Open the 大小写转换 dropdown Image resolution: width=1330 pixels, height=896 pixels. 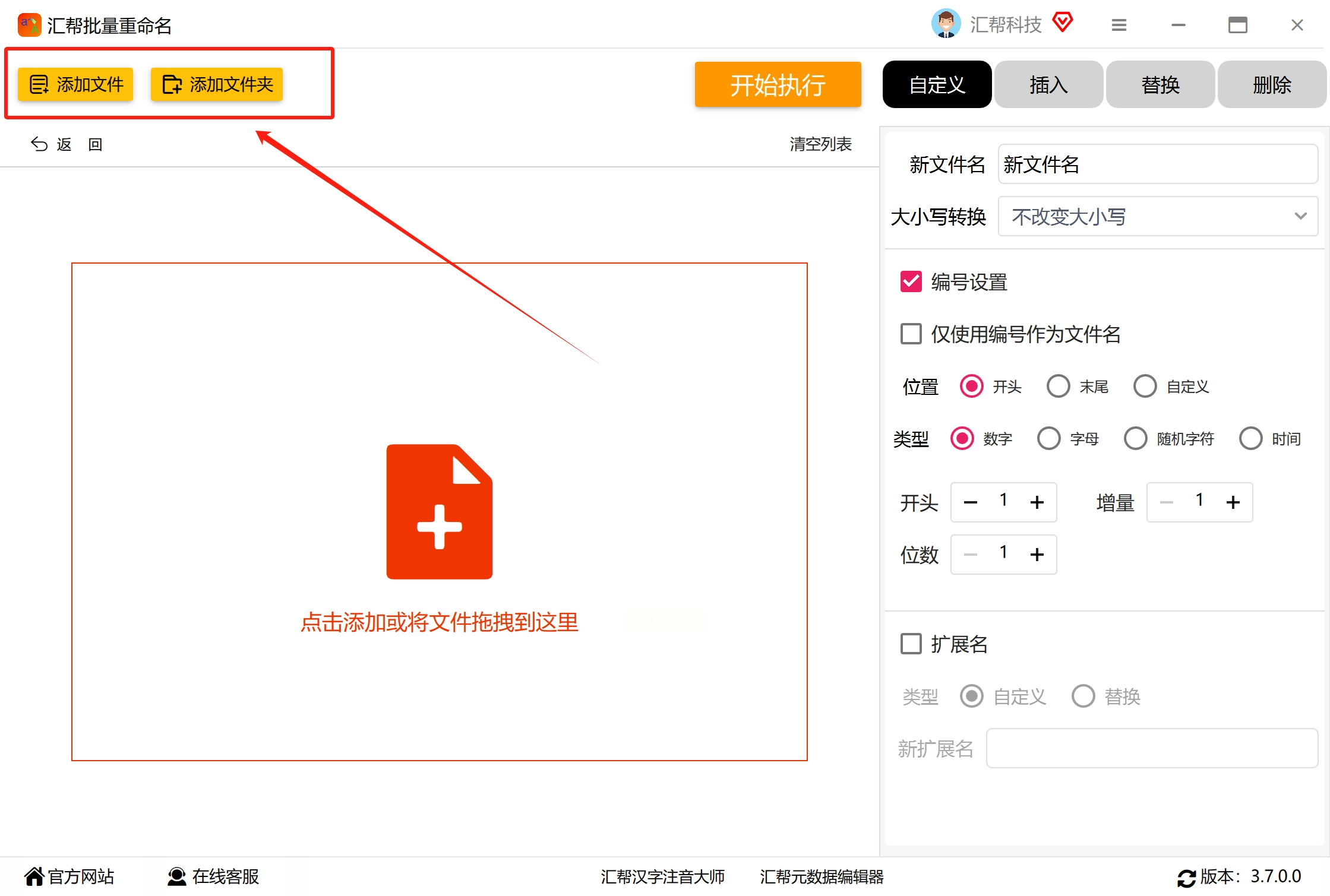coord(1157,216)
